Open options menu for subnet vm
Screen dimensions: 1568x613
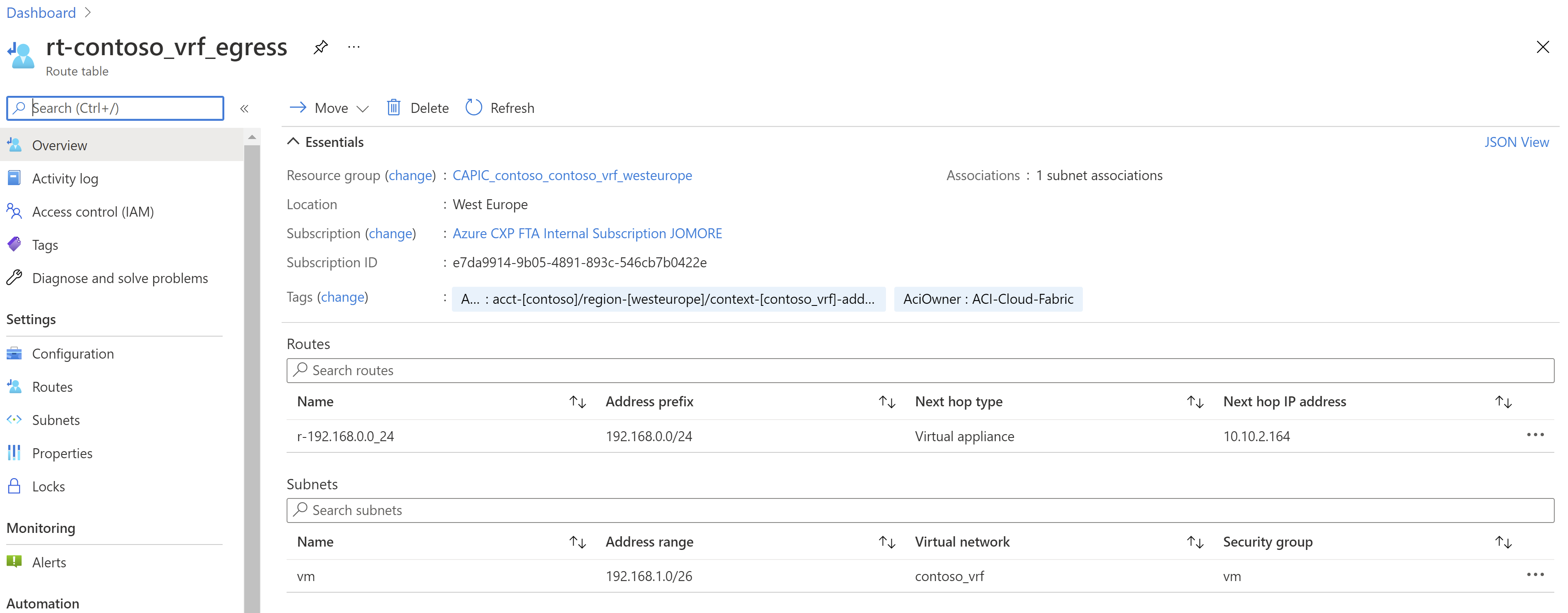point(1536,574)
